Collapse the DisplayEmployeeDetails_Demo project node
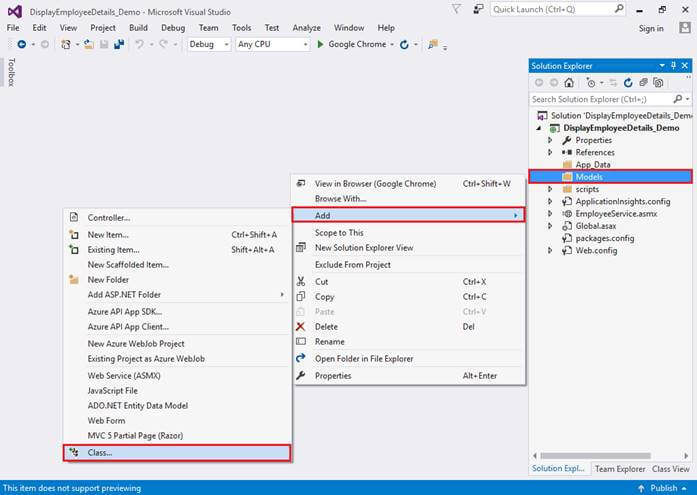This screenshot has height=495, width=697. pos(539,128)
